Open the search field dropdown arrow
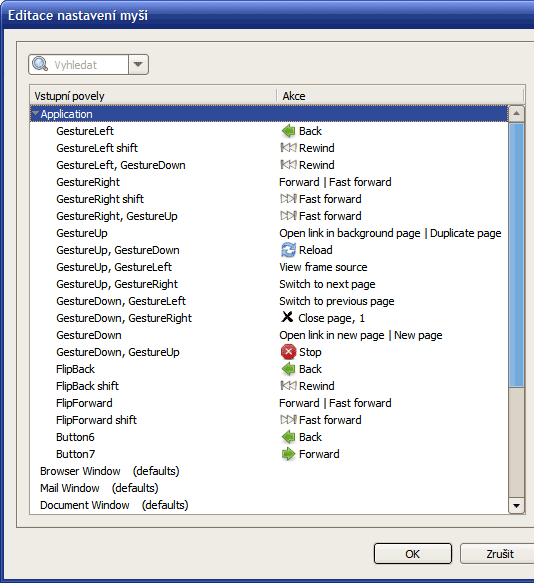The width and height of the screenshot is (534, 583). tap(138, 65)
